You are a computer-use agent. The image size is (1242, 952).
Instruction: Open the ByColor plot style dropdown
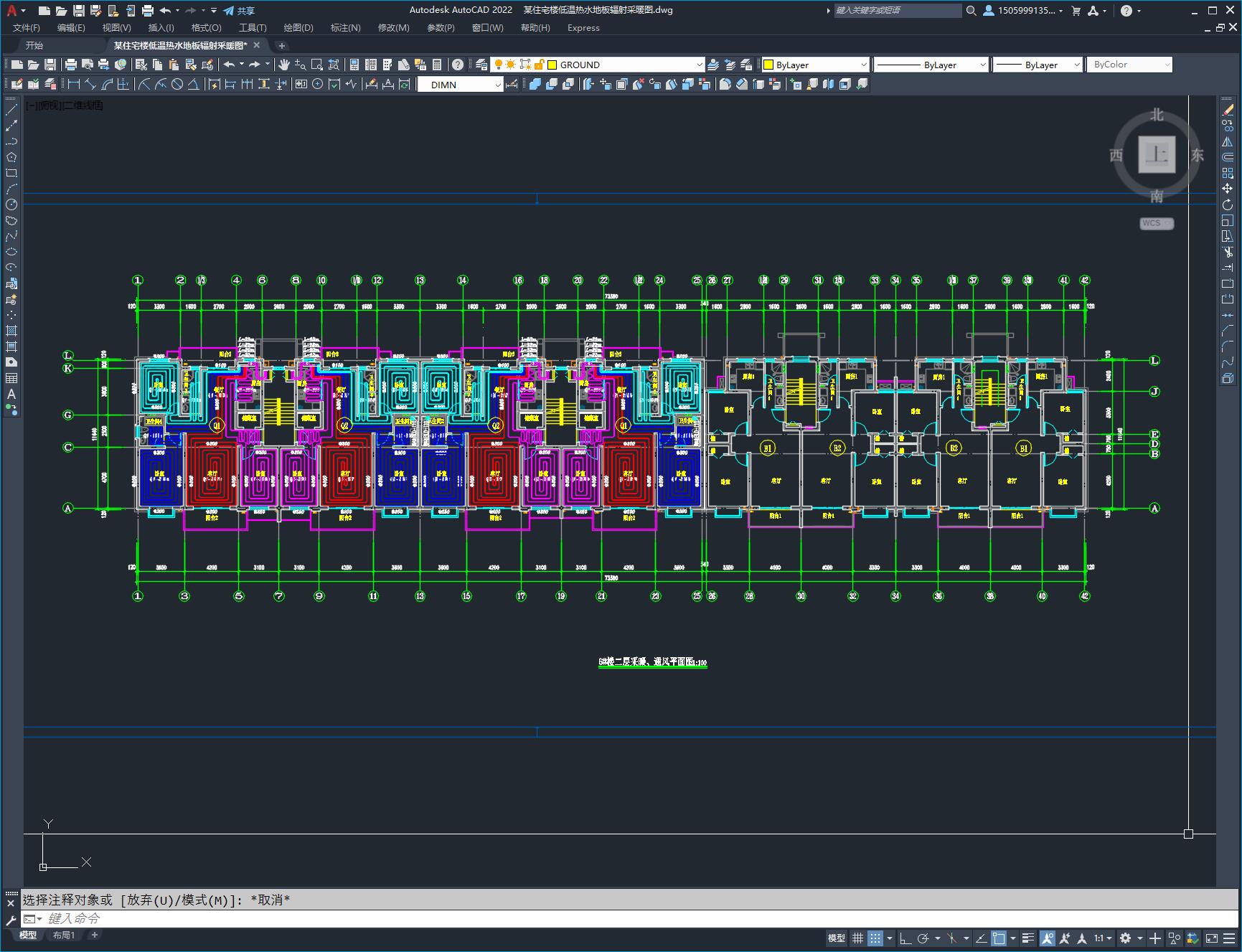[x=1129, y=65]
